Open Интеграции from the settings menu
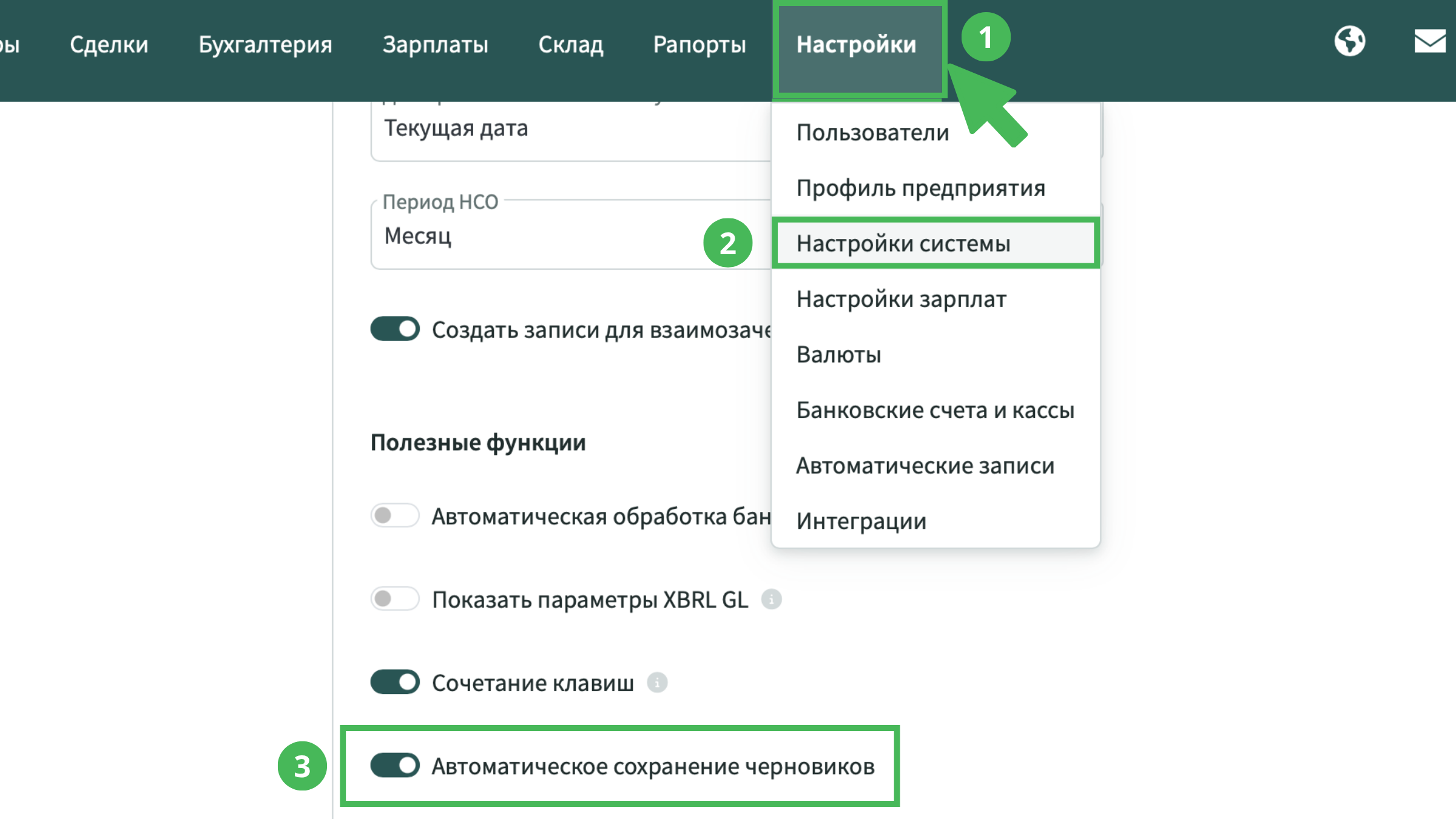Viewport: 1456px width, 819px height. (861, 521)
